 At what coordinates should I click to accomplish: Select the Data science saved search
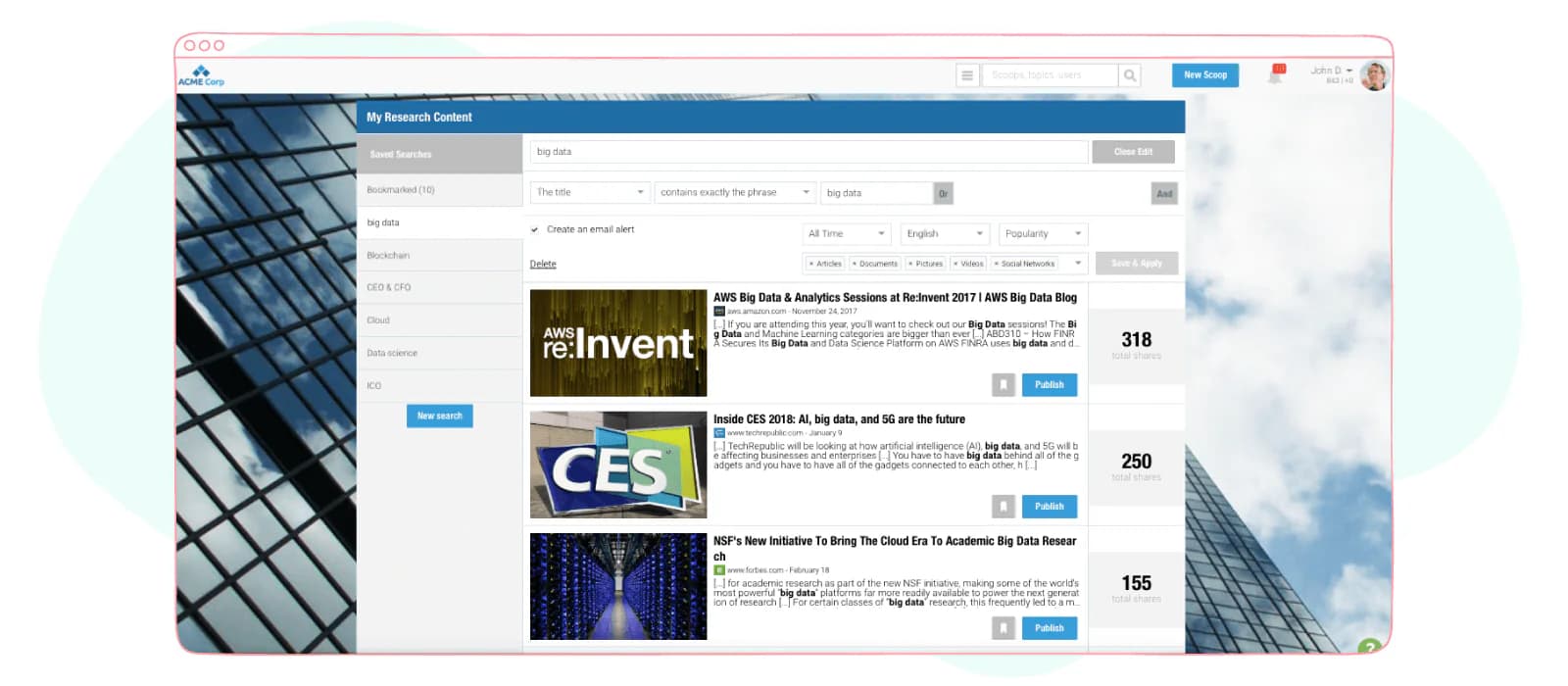pos(439,353)
